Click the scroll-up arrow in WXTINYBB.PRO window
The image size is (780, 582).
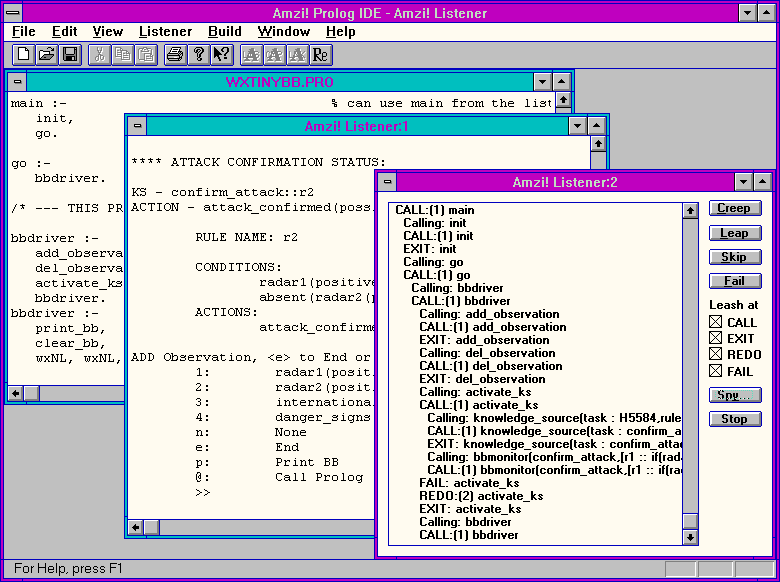563,99
